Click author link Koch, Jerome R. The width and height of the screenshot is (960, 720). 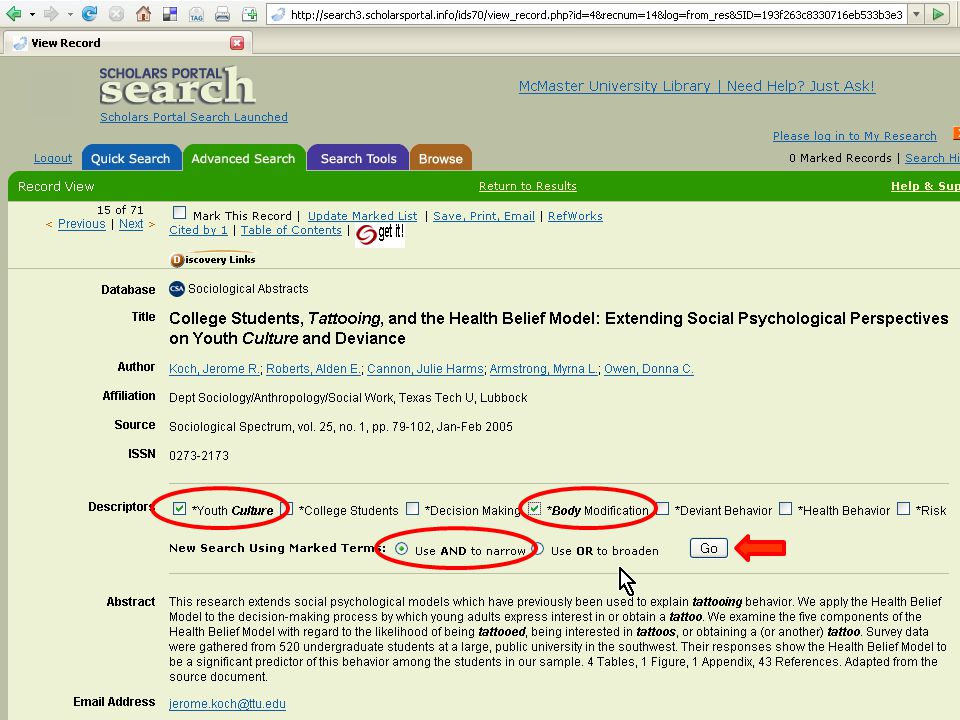point(214,369)
